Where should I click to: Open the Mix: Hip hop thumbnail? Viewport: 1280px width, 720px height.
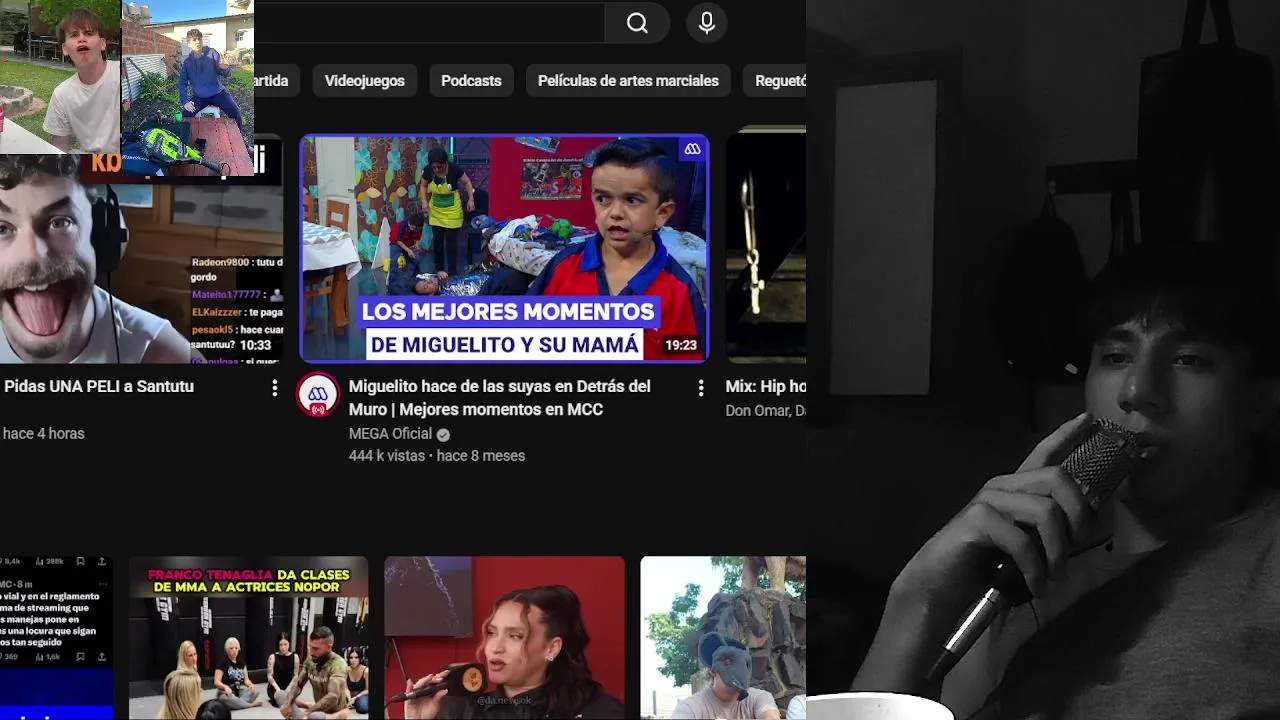[x=766, y=246]
